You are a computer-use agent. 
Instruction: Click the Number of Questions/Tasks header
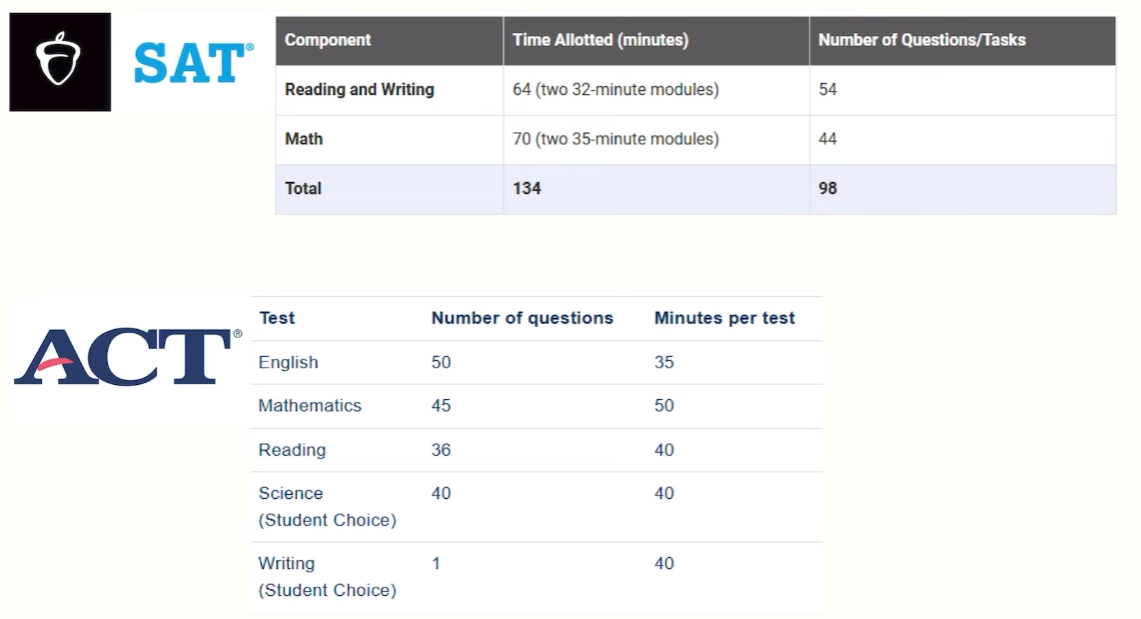(921, 41)
